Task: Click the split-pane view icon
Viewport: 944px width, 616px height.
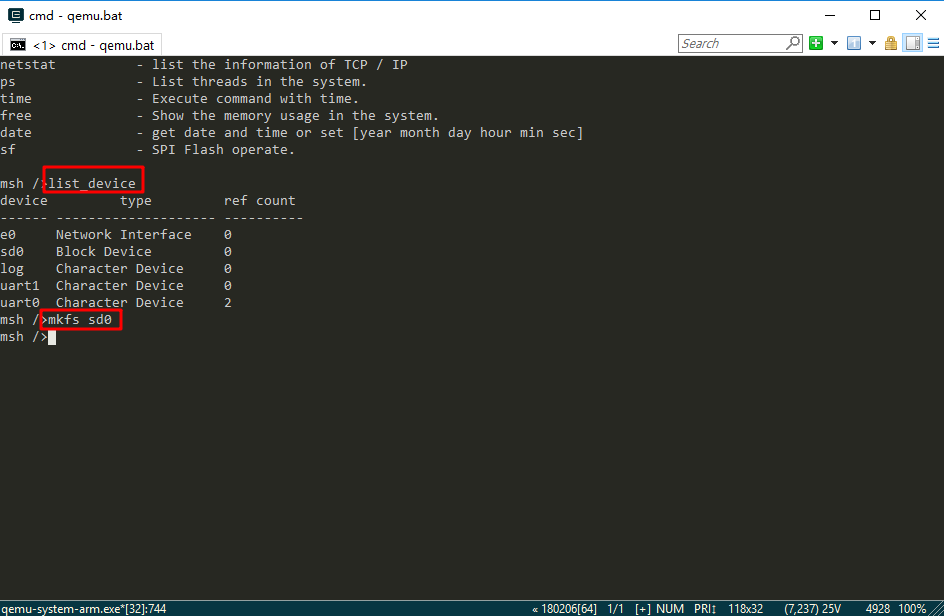Action: click(912, 43)
